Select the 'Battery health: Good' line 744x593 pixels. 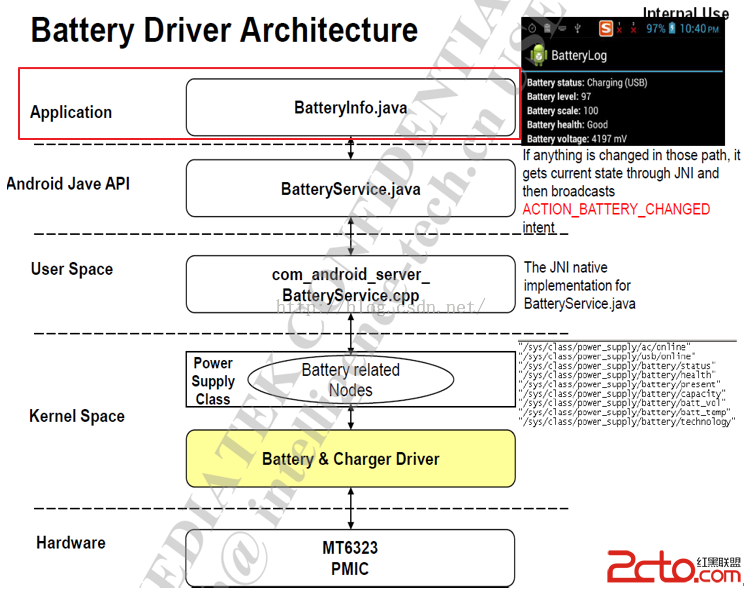click(x=567, y=125)
